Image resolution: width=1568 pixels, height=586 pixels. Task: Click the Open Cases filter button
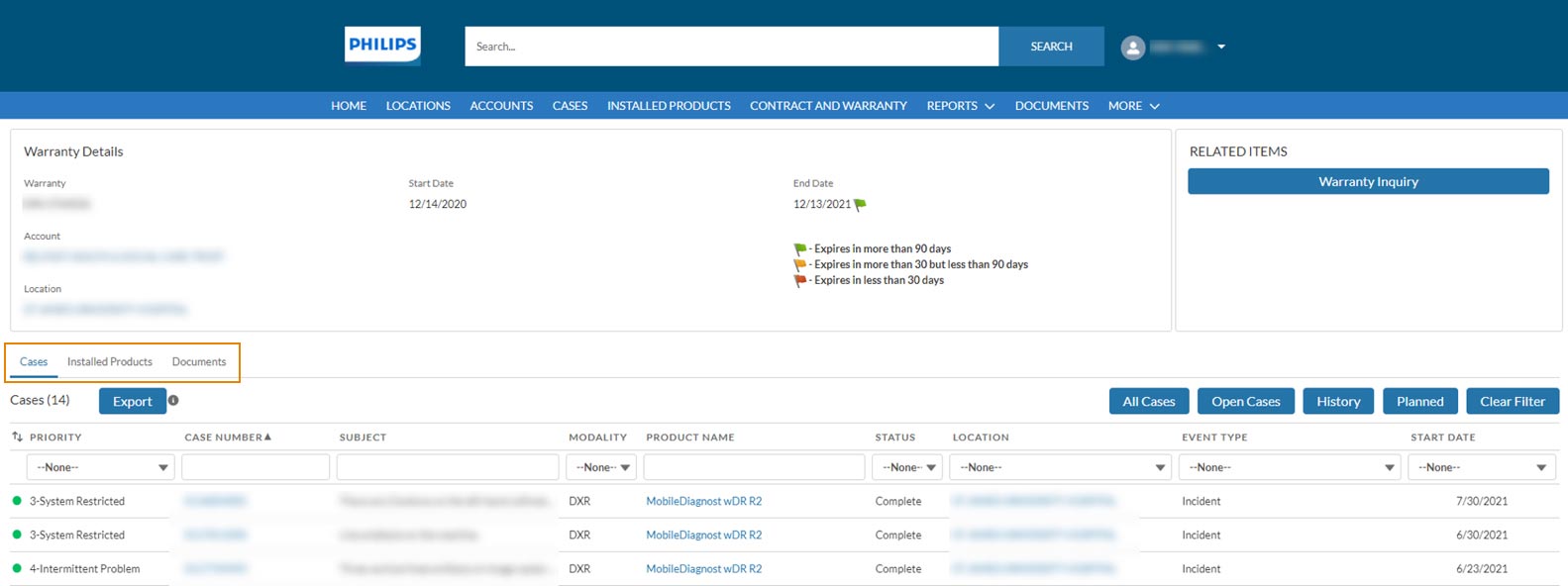pos(1245,401)
